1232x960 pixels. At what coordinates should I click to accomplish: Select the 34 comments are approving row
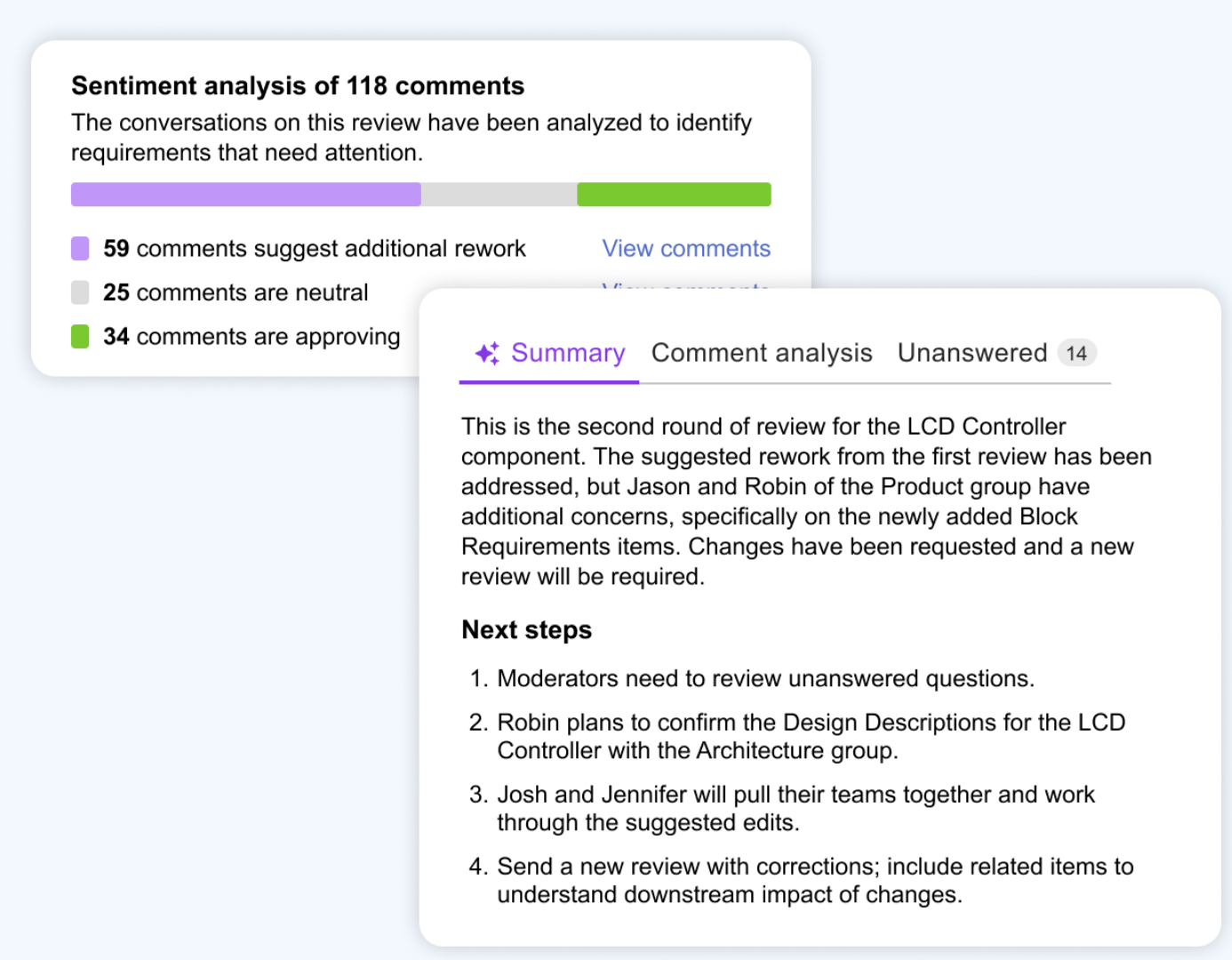[x=252, y=337]
